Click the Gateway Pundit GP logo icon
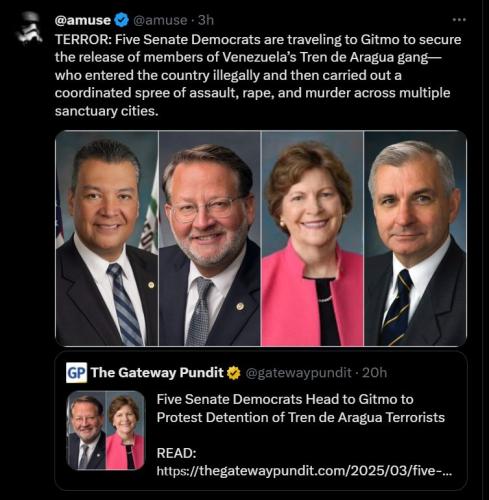The width and height of the screenshot is (489, 500). 76,372
